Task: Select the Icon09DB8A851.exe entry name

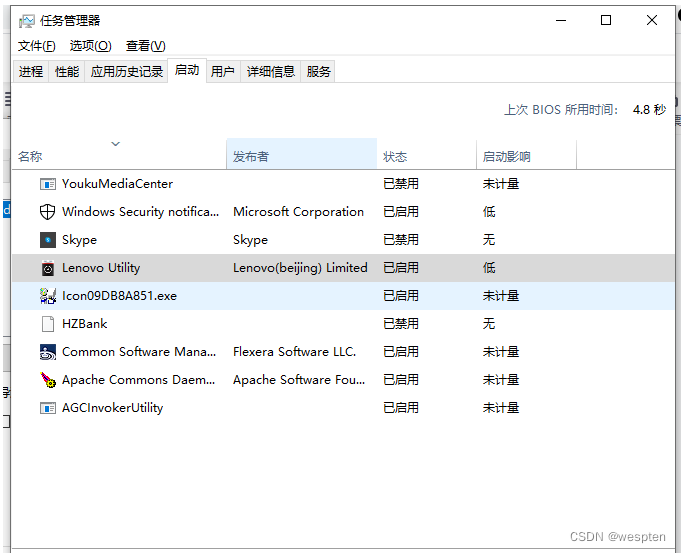Action: [119, 296]
